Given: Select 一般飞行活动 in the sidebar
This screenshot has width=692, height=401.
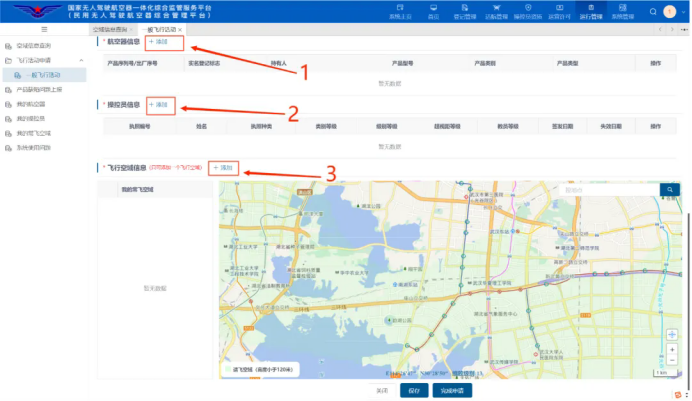Looking at the screenshot, I should [43, 75].
